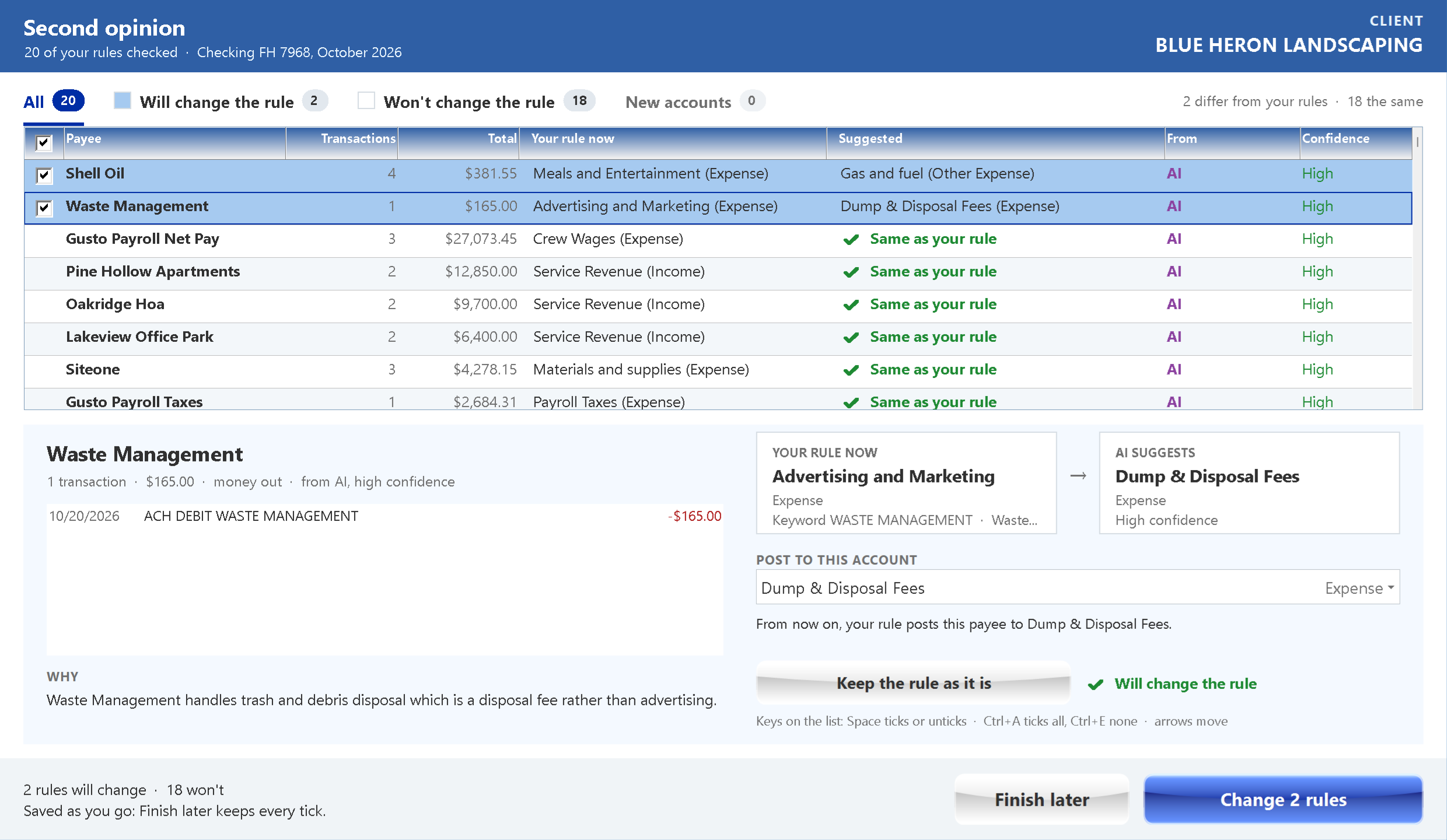Select the Gusto Payroll Net Pay row
The width and height of the screenshot is (1447, 840).
[718, 240]
